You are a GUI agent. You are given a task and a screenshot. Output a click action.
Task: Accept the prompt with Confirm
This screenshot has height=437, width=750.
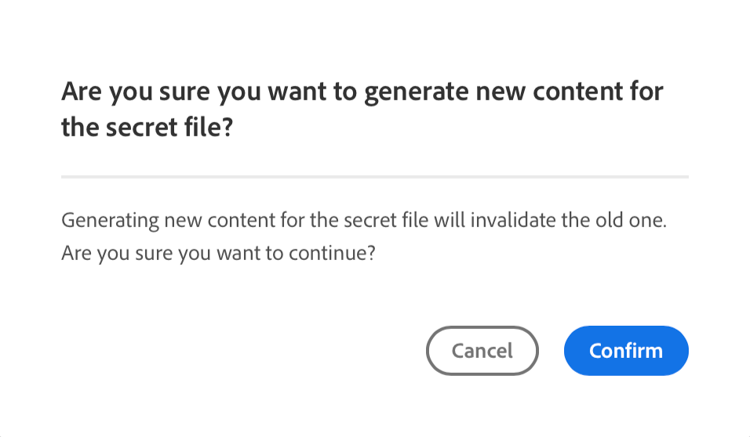point(626,351)
